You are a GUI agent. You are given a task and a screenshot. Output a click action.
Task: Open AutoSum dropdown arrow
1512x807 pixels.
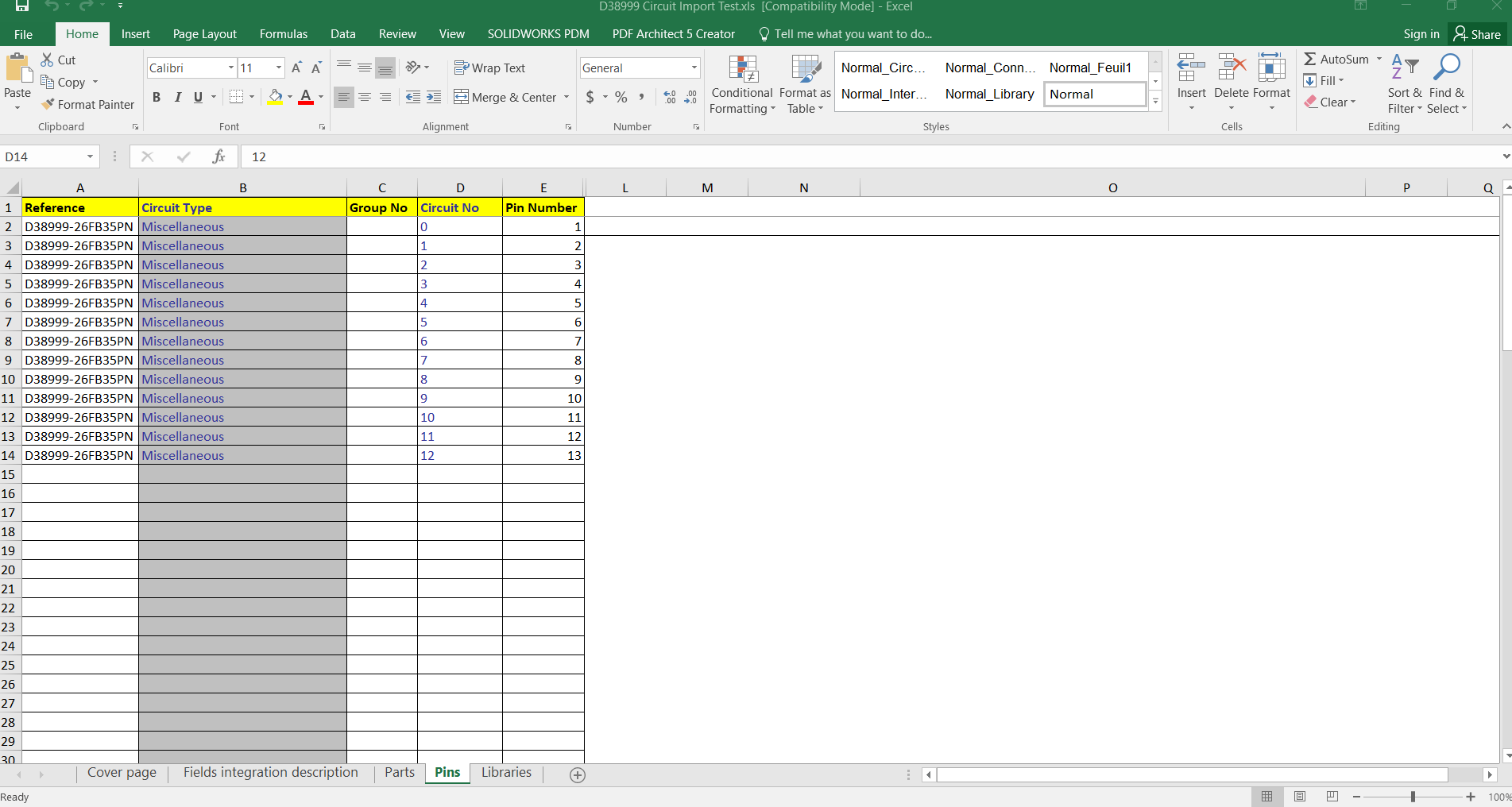click(1379, 59)
